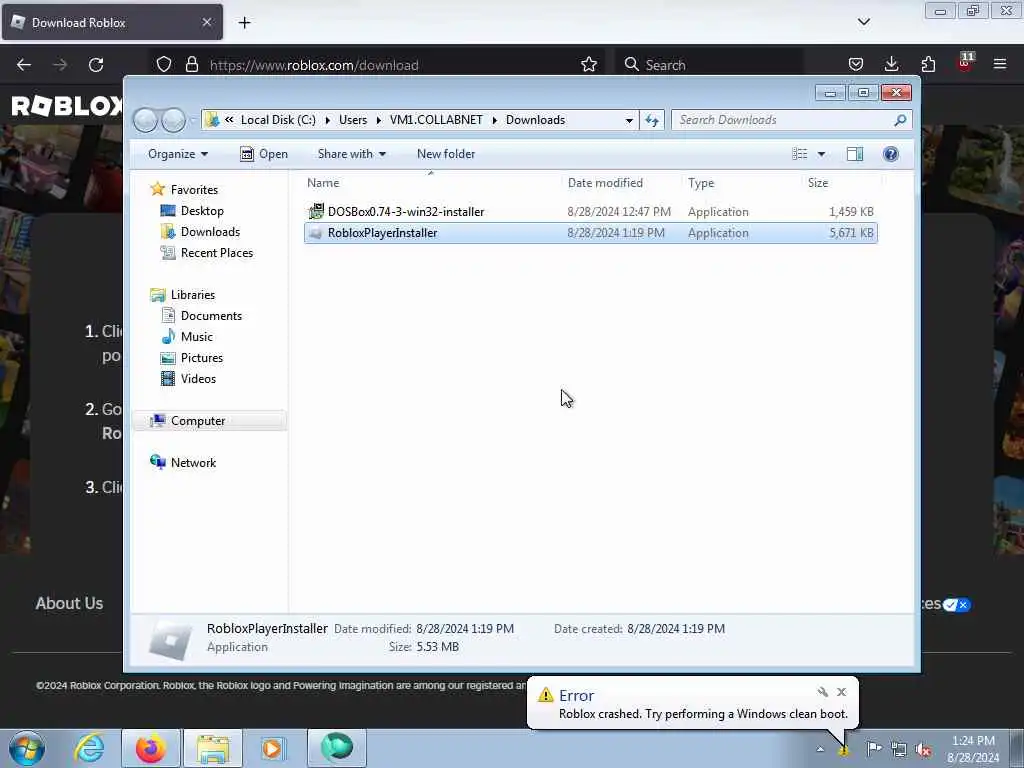Sort by Type column header
Image resolution: width=1024 pixels, height=768 pixels.
(741, 183)
